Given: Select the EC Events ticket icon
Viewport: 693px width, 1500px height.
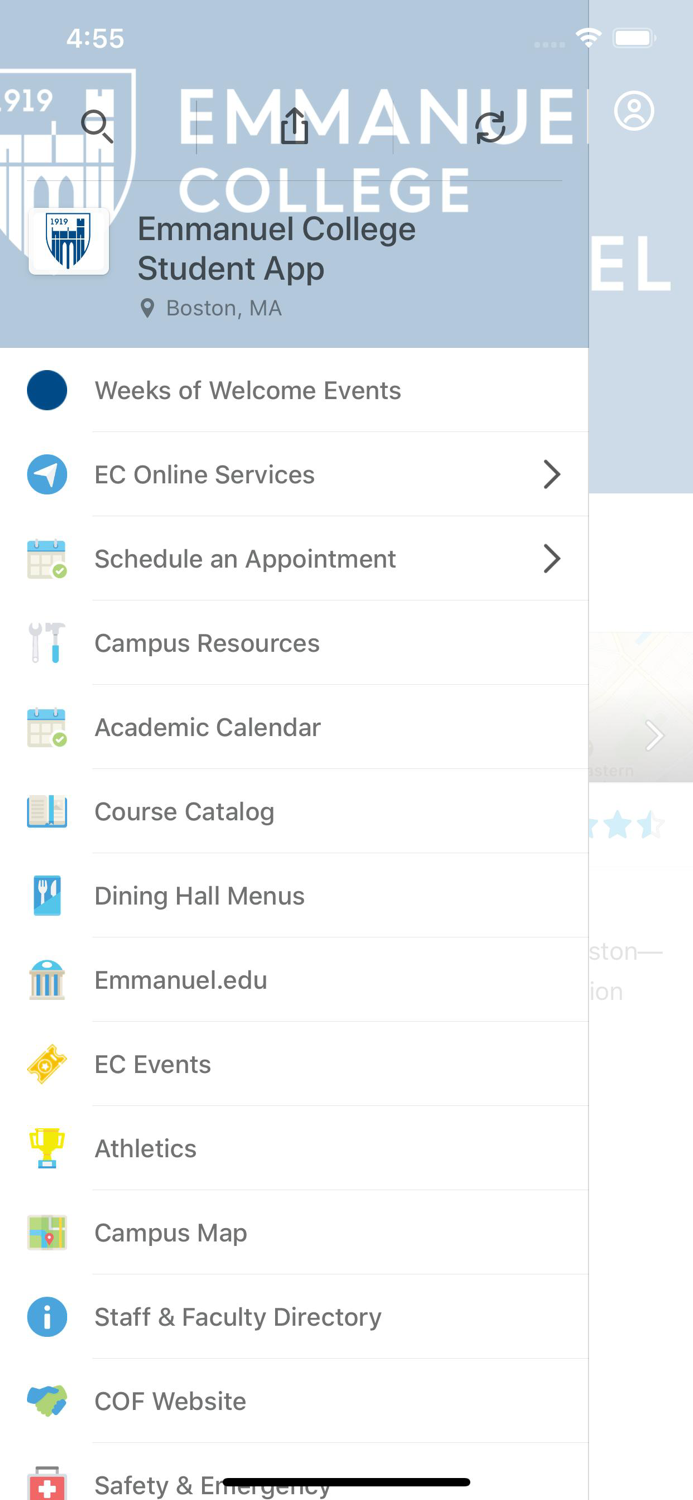Looking at the screenshot, I should tap(47, 1064).
